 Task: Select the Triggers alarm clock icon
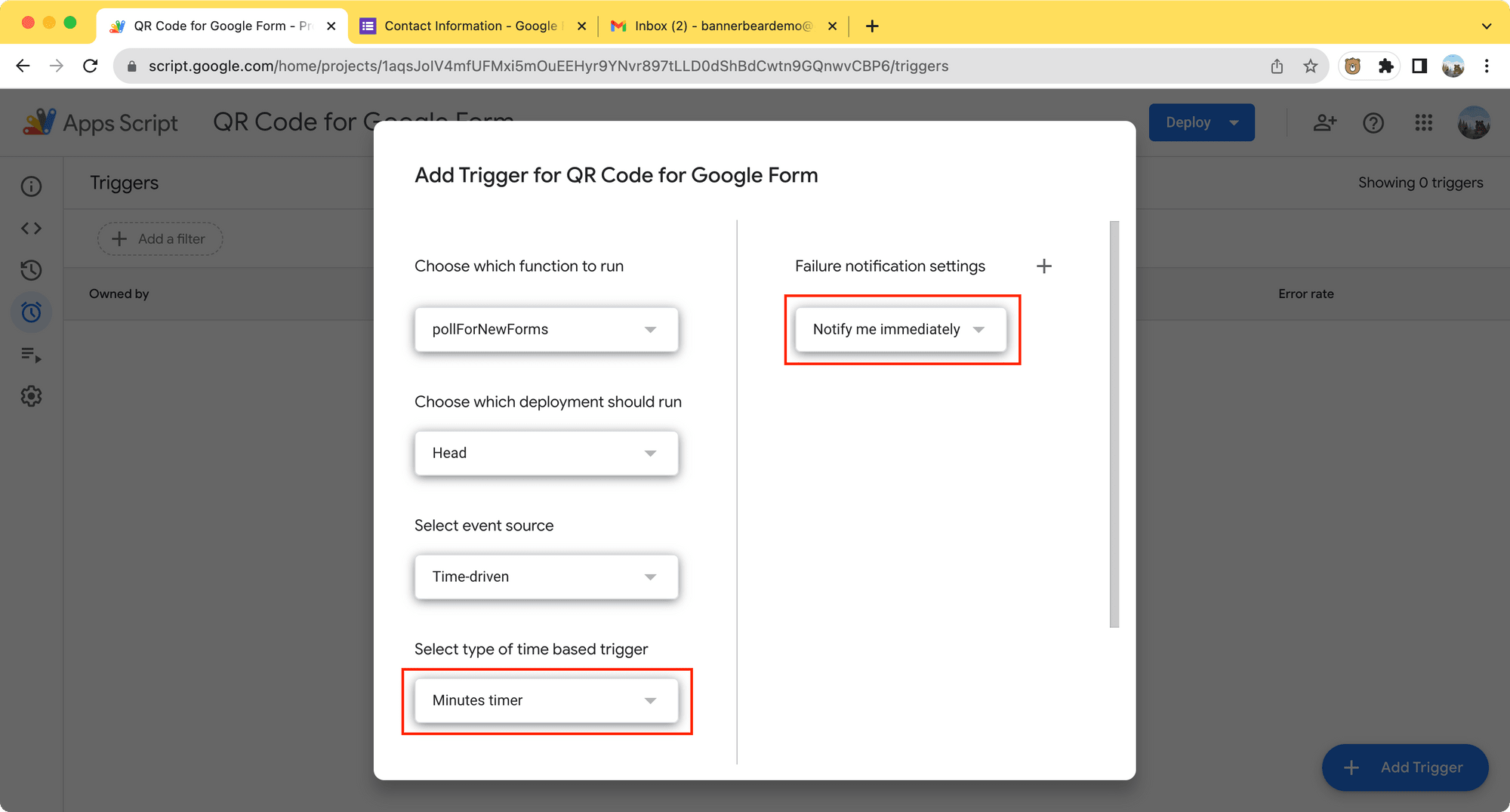tap(31, 312)
